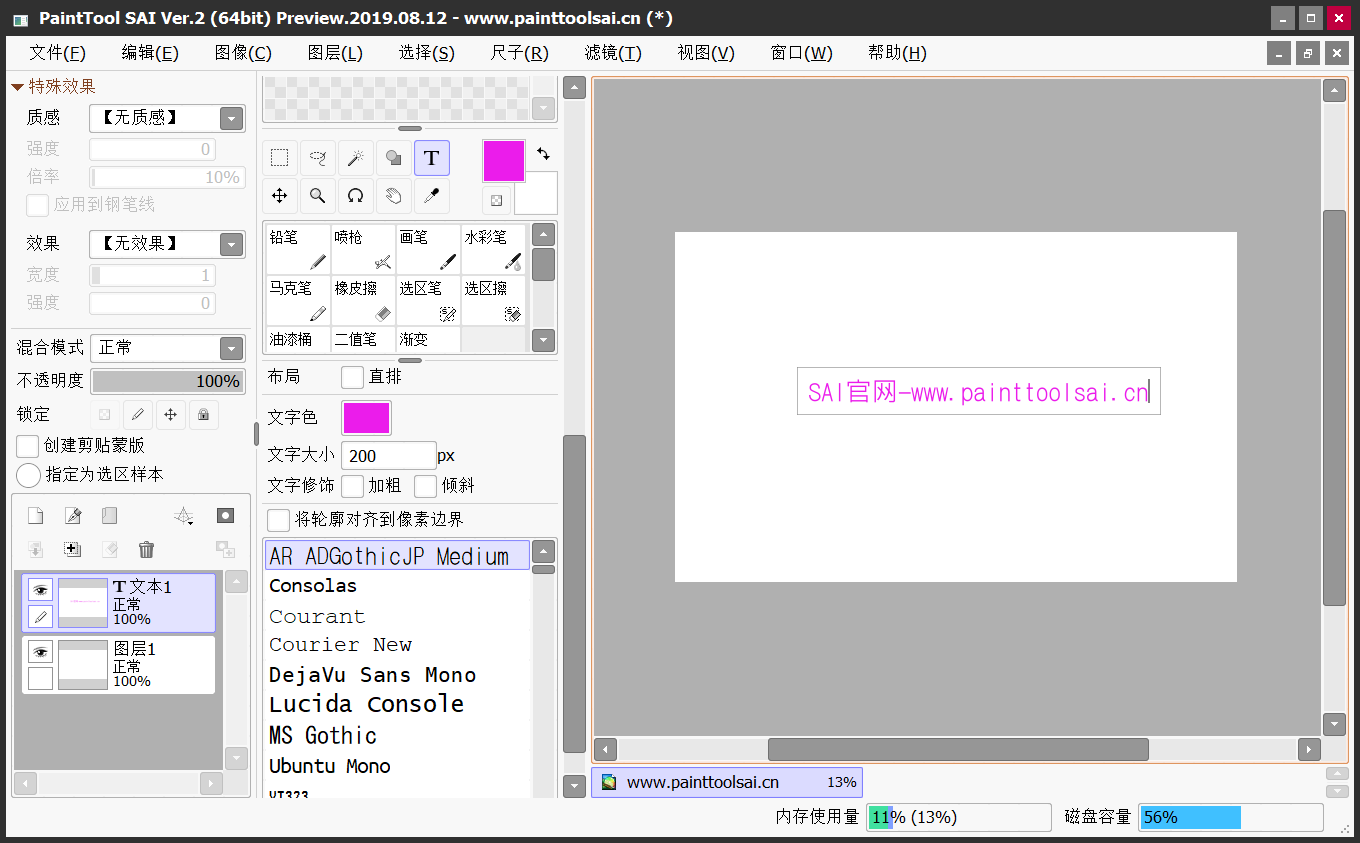
Task: Enable 创建剪贴蒙版 checkbox
Action: (28, 445)
